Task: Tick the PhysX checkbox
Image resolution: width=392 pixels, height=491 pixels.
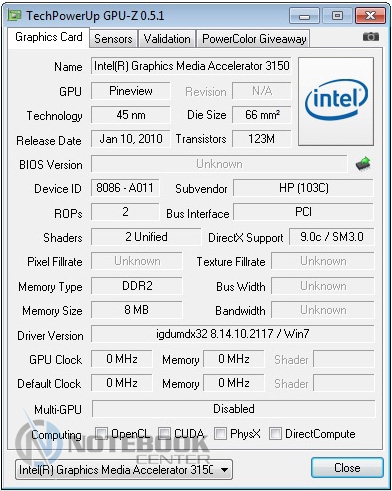Action: click(220, 434)
